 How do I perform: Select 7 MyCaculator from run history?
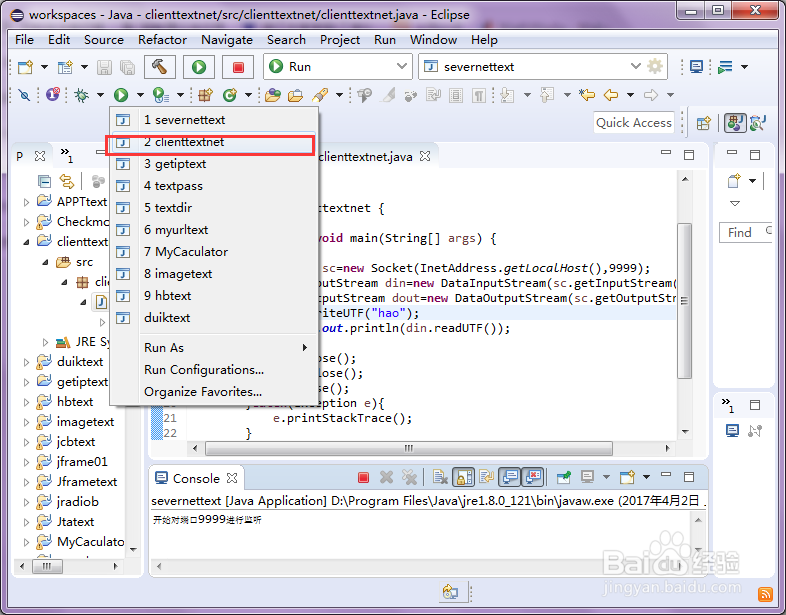[x=214, y=252]
